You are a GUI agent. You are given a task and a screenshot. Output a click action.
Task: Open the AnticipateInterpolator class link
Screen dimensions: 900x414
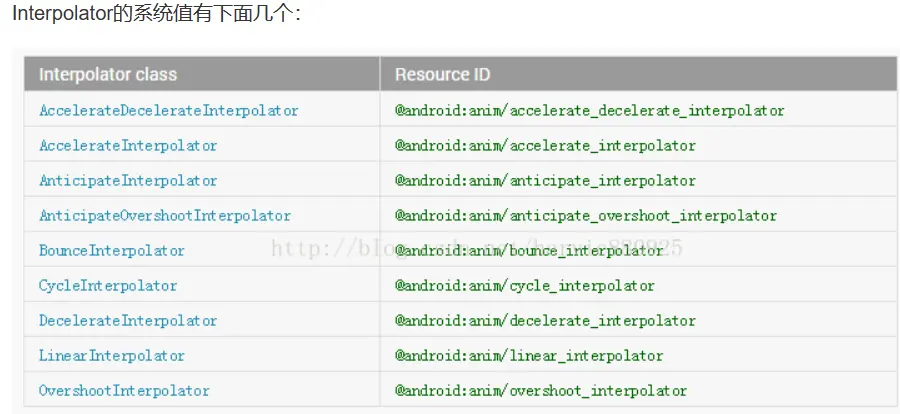pos(128,180)
